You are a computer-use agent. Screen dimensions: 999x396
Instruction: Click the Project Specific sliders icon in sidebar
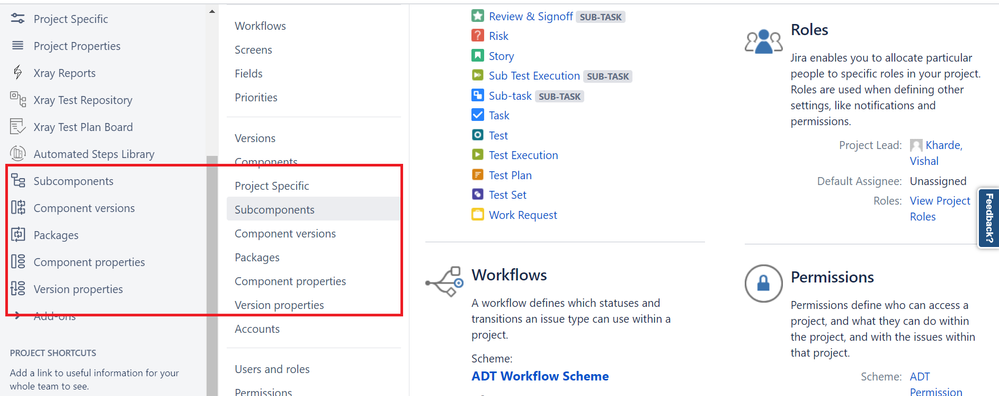click(18, 19)
